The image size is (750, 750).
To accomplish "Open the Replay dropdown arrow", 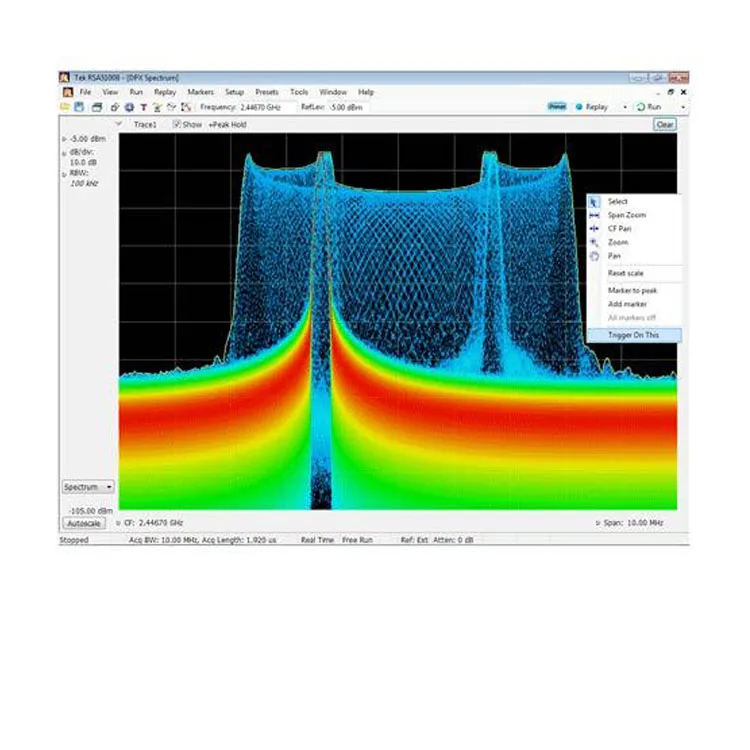I will click(x=625, y=107).
